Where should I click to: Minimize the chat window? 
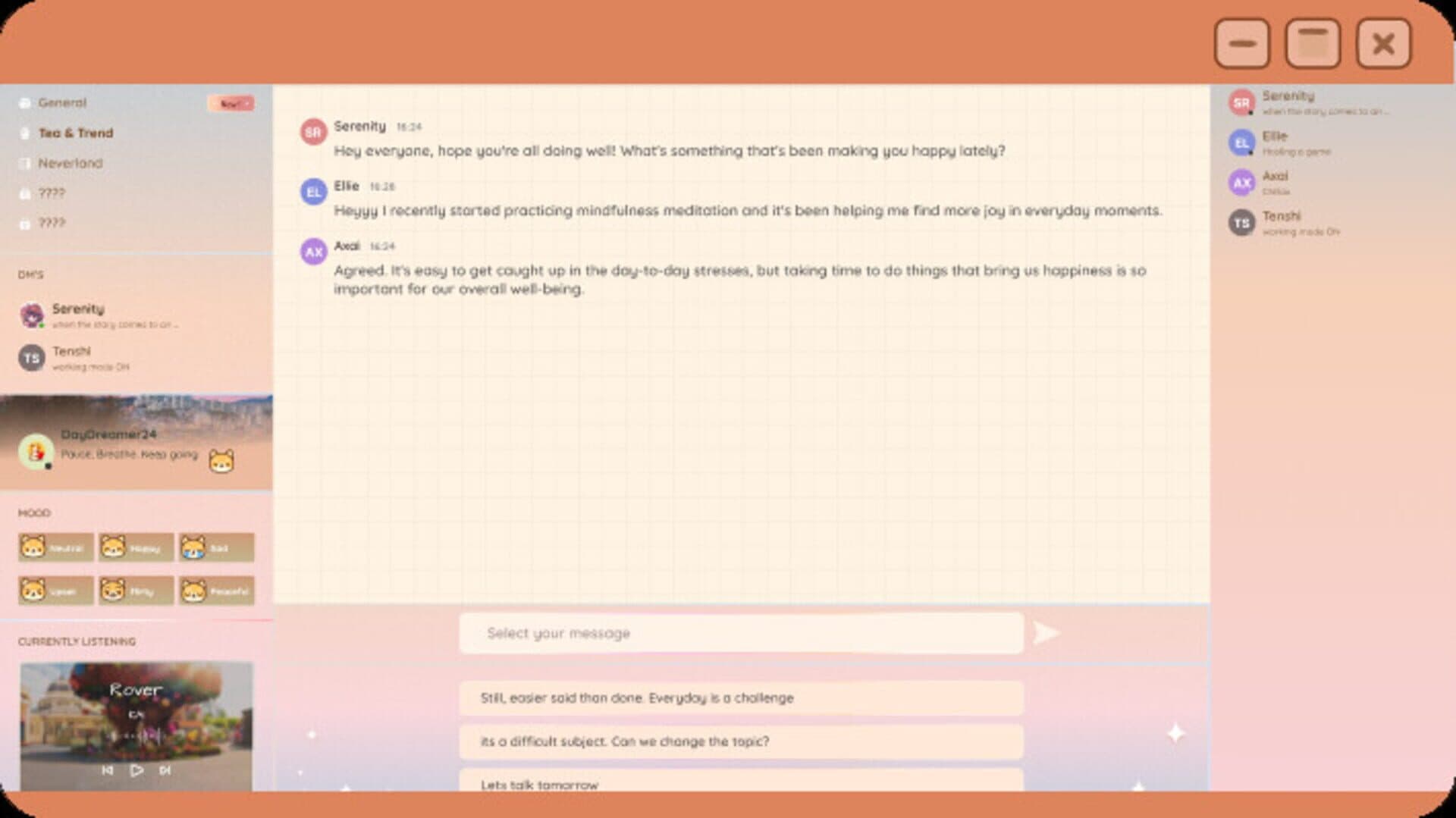pyautogui.click(x=1241, y=43)
